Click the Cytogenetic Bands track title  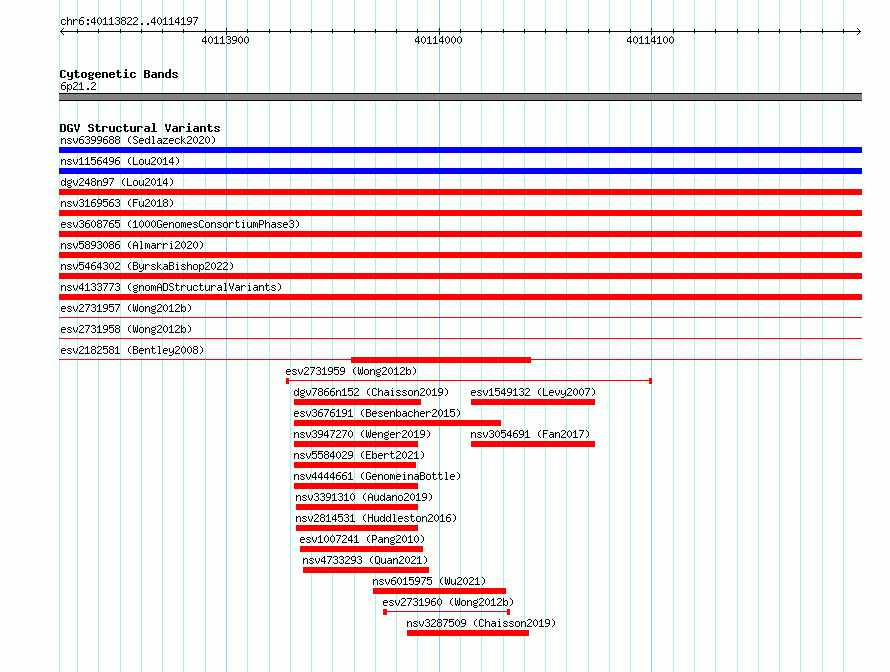tap(119, 74)
